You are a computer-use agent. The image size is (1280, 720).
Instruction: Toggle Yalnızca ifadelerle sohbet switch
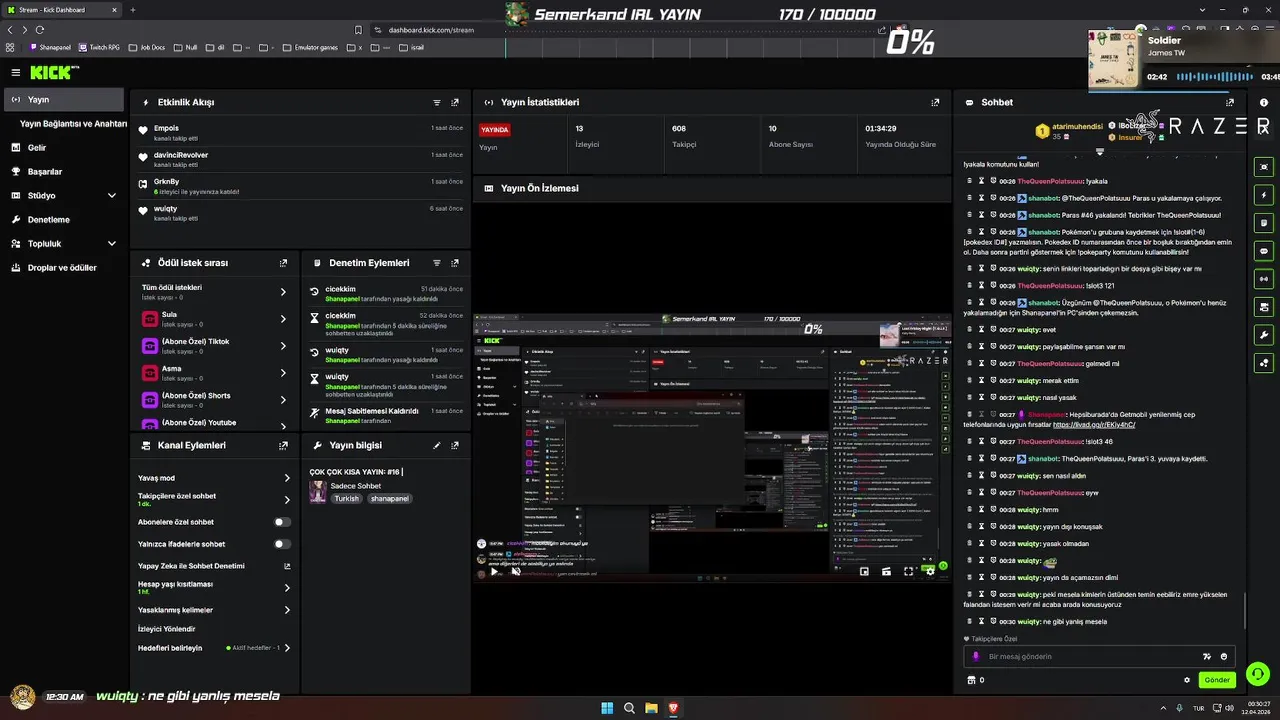[x=283, y=544]
